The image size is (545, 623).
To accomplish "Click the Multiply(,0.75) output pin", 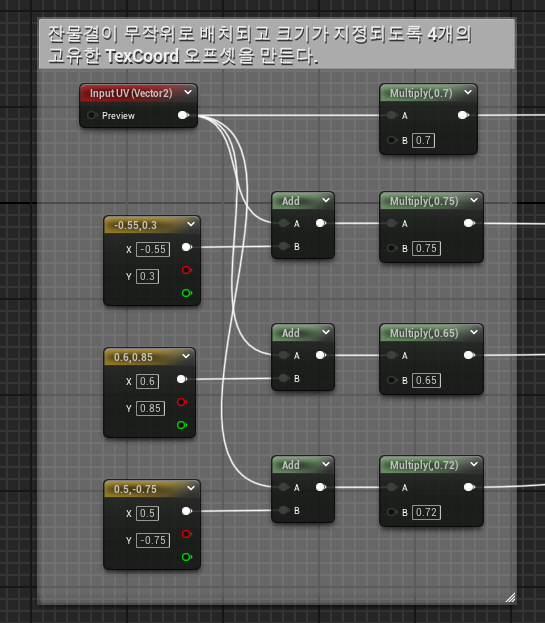I will click(469, 223).
